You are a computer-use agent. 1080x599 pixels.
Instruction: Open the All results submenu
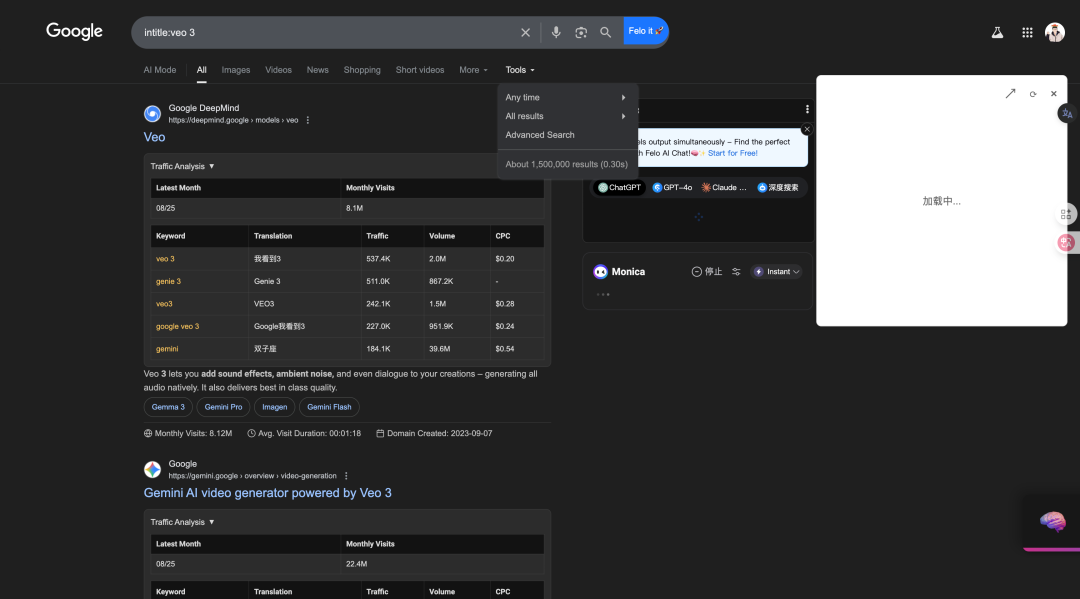566,116
